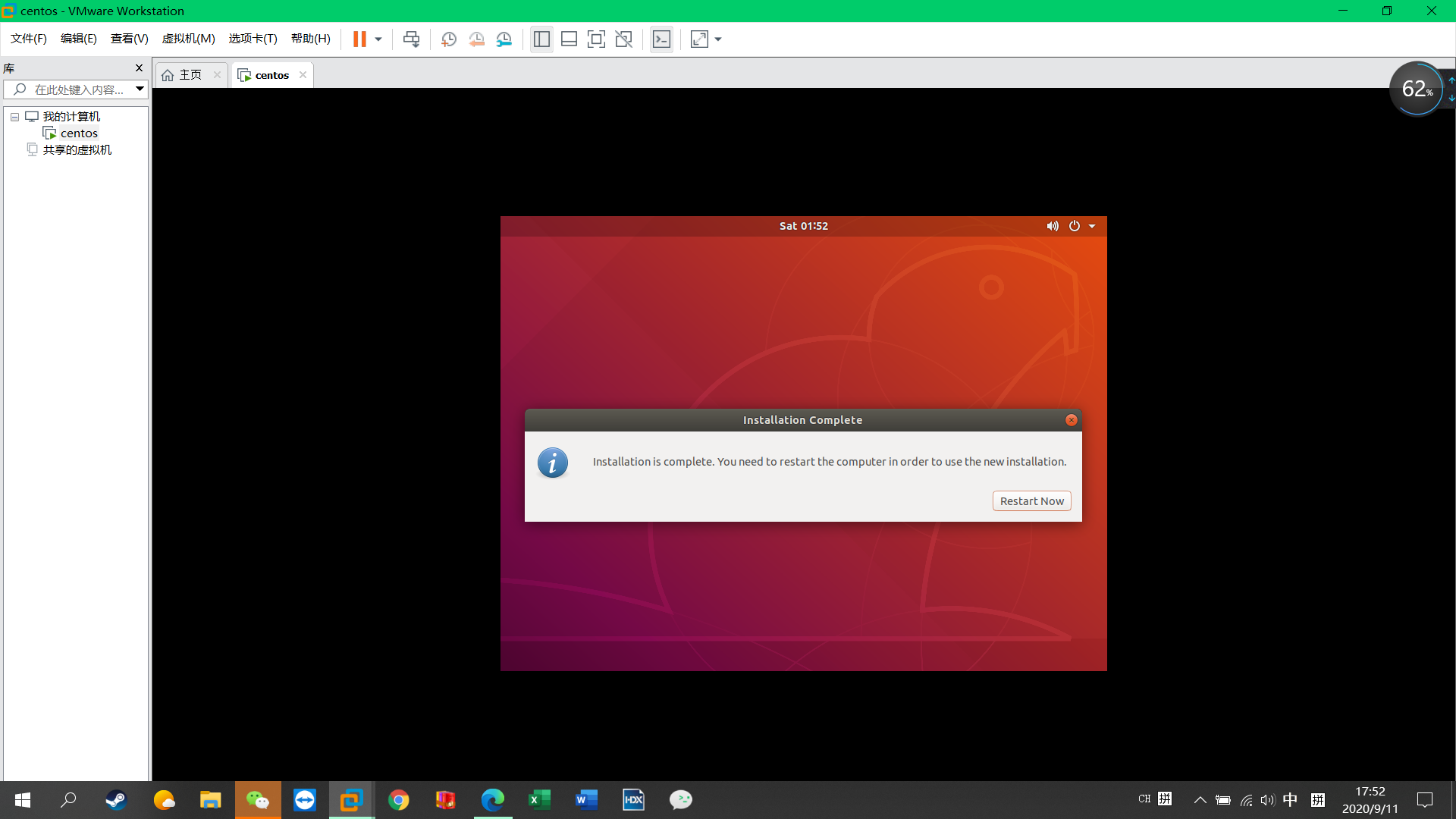The height and width of the screenshot is (819, 1456).
Task: Close the Installation Complete dialog
Action: tap(1071, 420)
